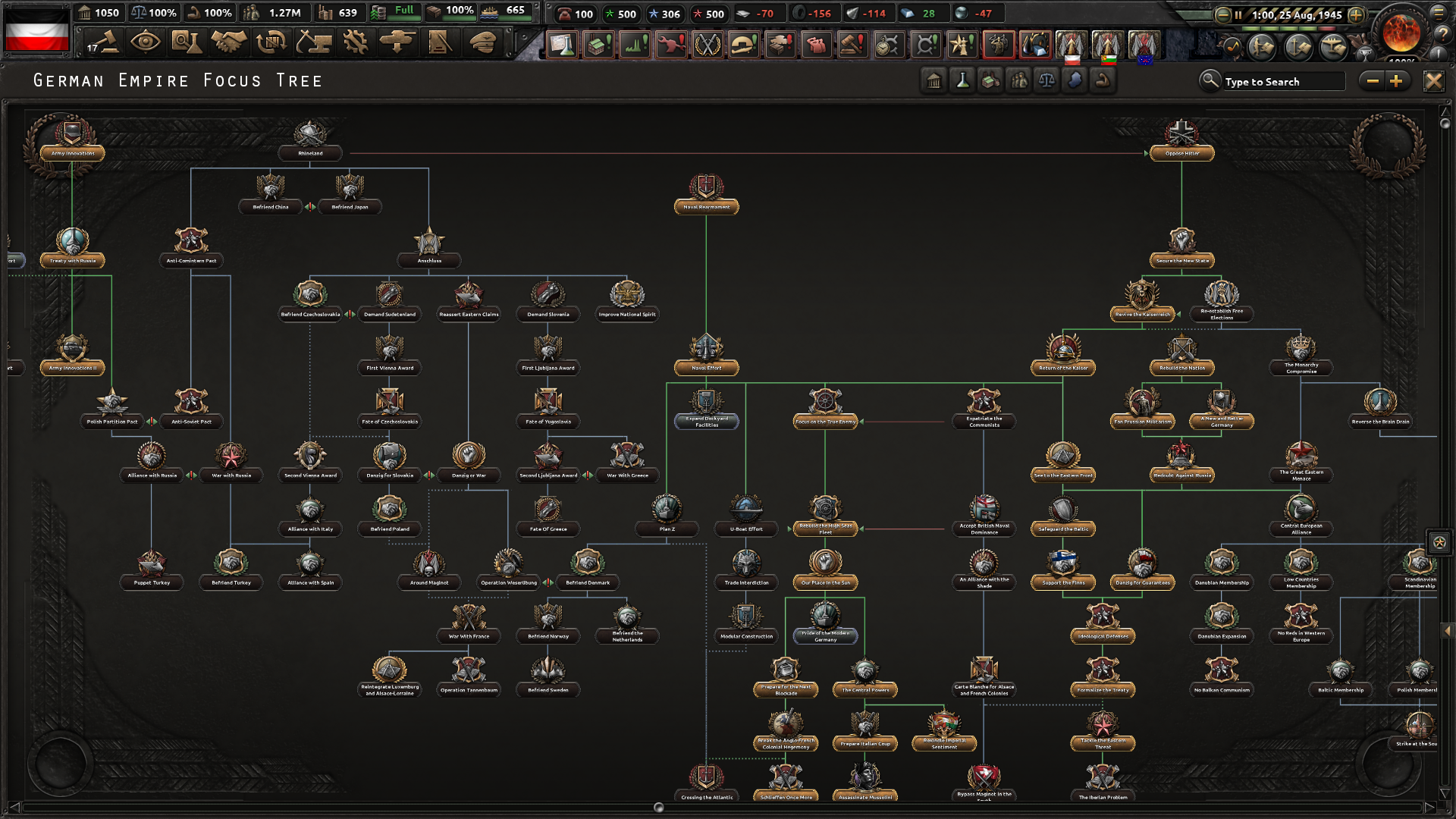
Task: Select the Befriend Japan focus
Action: pyautogui.click(x=350, y=195)
